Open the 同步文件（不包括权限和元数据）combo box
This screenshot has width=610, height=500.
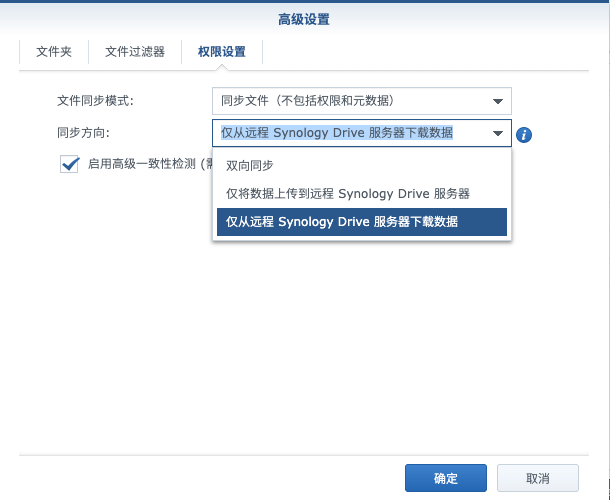click(350, 101)
